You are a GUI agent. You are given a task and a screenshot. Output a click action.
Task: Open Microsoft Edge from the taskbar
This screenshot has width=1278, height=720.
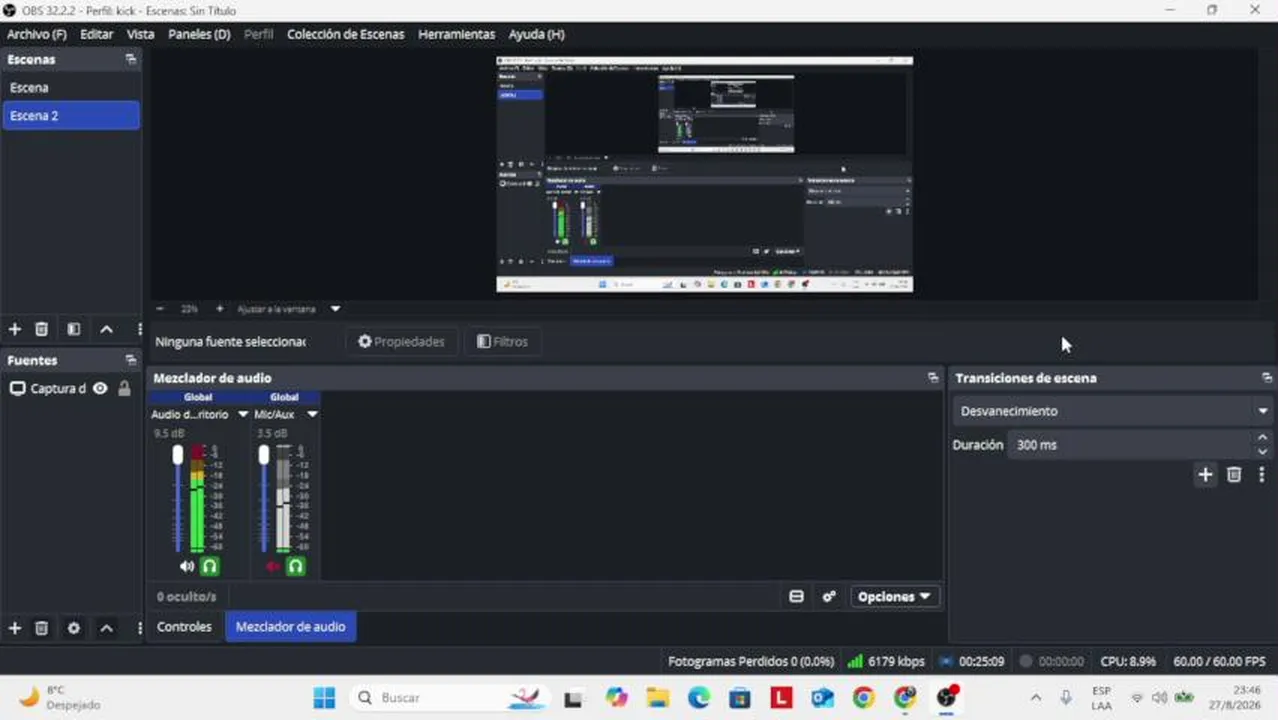(x=698, y=697)
